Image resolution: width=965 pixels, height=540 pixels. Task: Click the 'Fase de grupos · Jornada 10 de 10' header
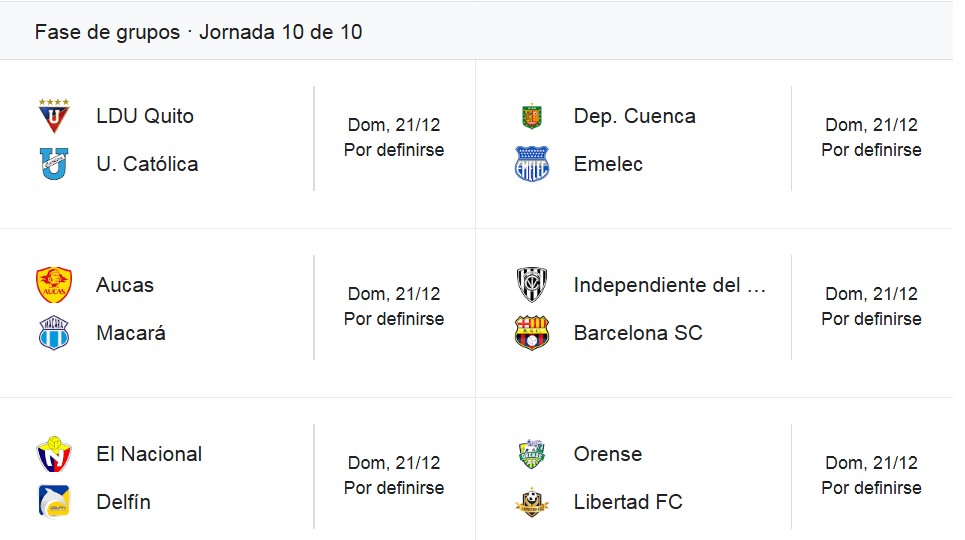tap(198, 32)
